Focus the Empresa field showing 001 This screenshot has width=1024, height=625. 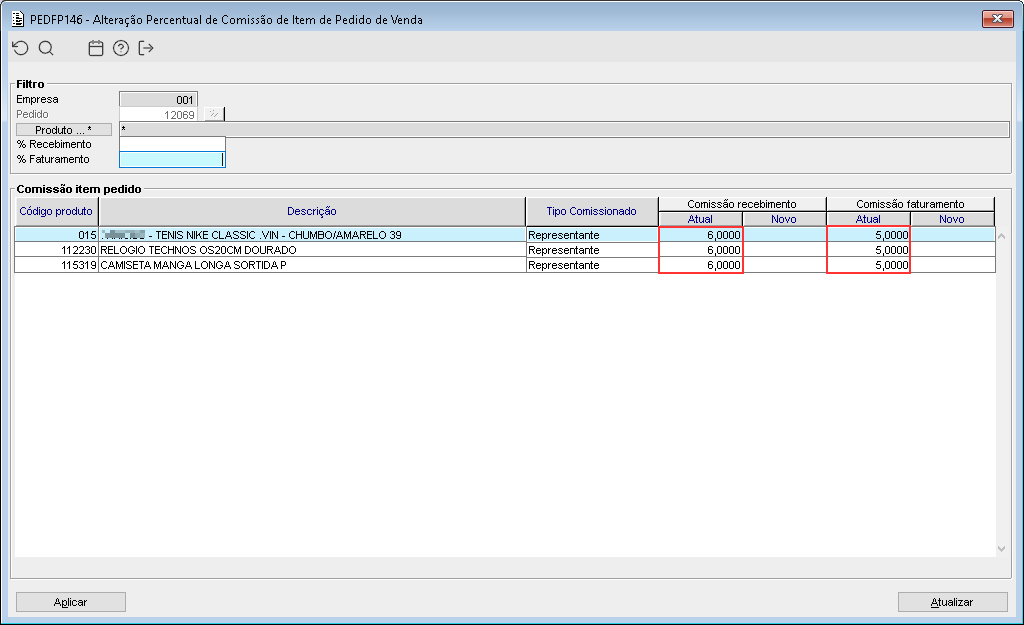(159, 99)
